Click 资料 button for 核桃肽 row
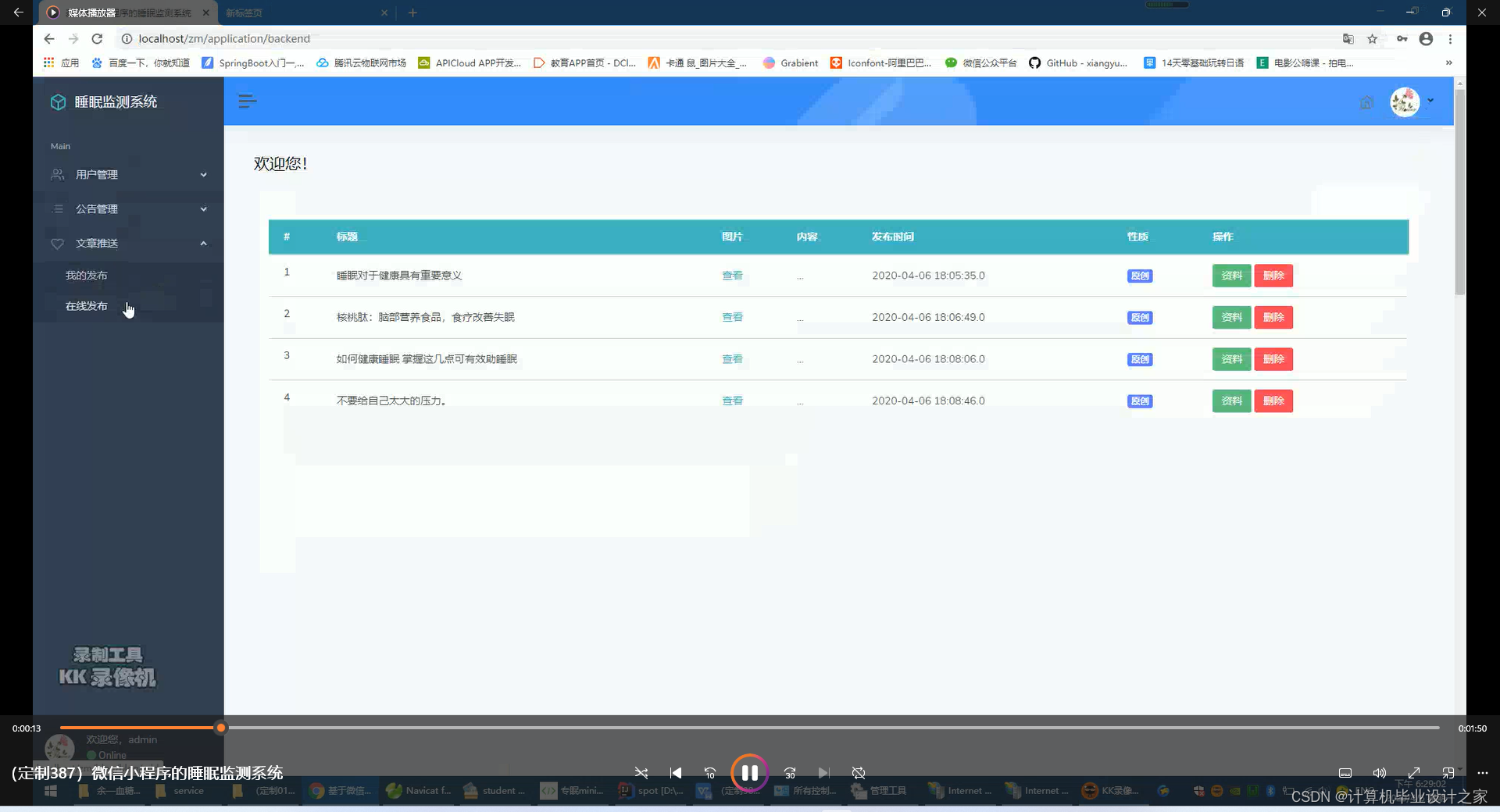The height and width of the screenshot is (812, 1500). click(1231, 317)
